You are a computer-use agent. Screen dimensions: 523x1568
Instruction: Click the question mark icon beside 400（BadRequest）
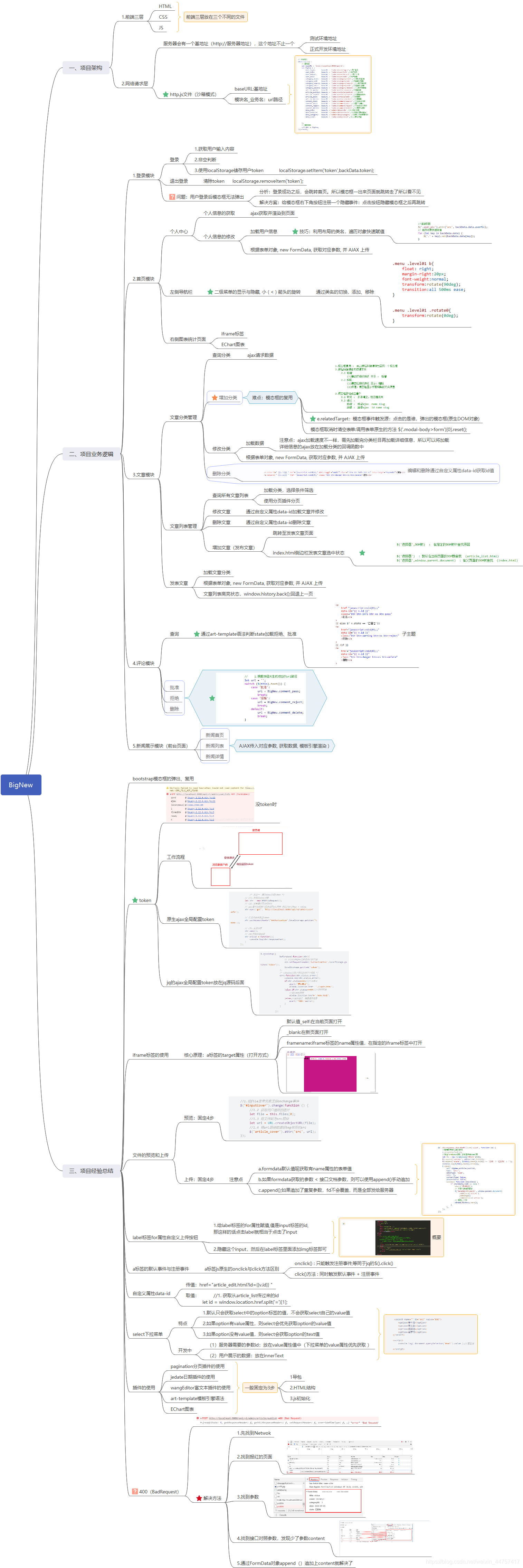point(135,1491)
